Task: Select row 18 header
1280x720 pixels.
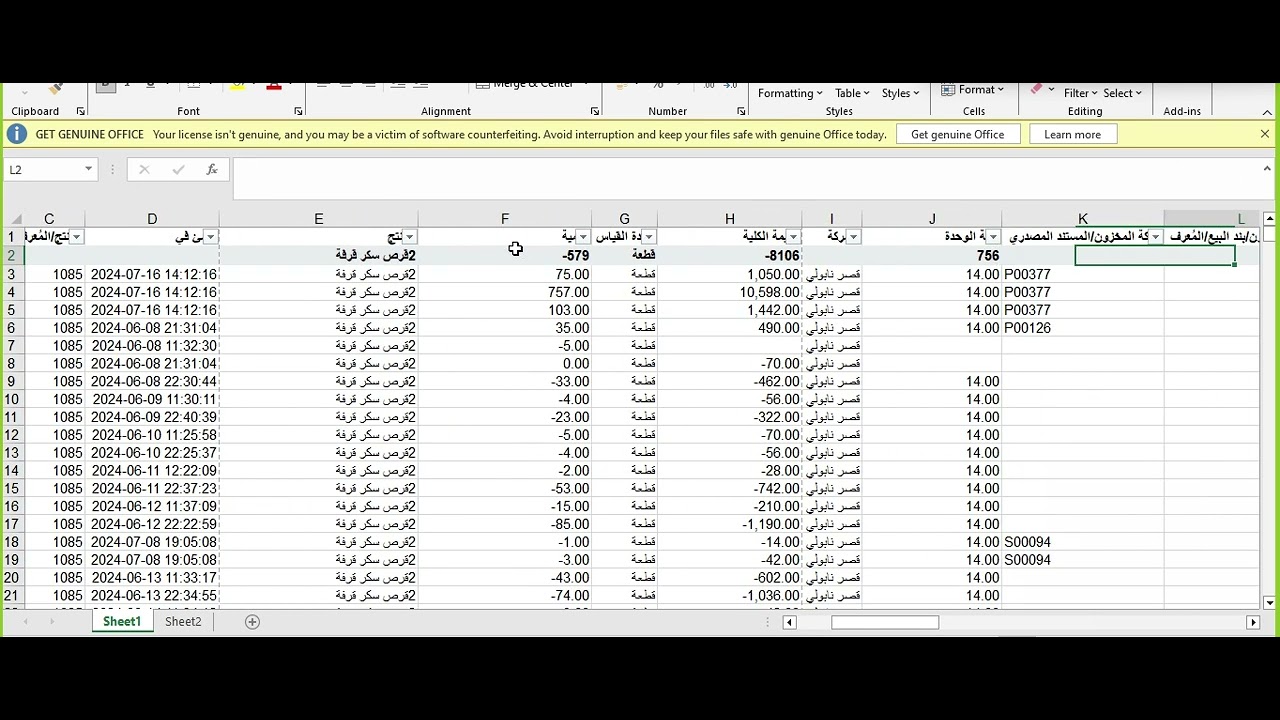Action: 12,542
